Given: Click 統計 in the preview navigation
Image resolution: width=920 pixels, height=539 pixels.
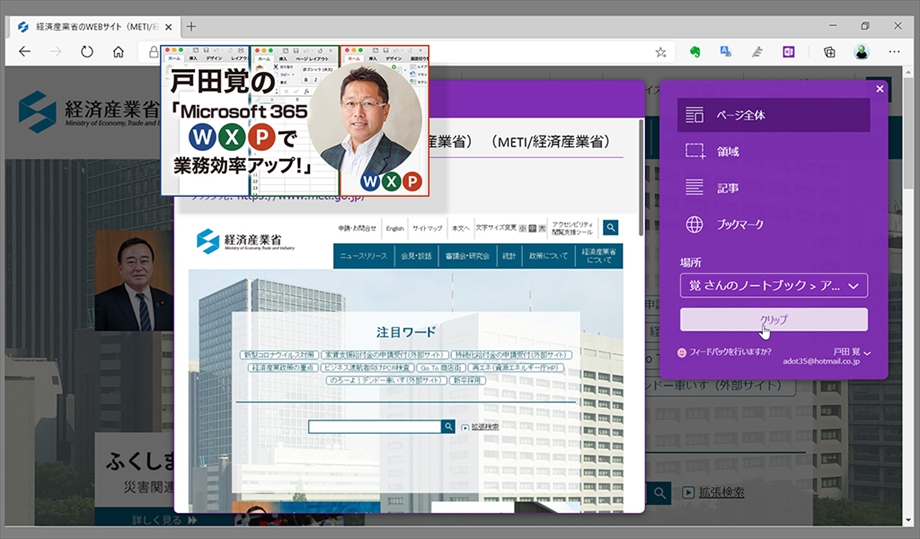Looking at the screenshot, I should pos(509,256).
